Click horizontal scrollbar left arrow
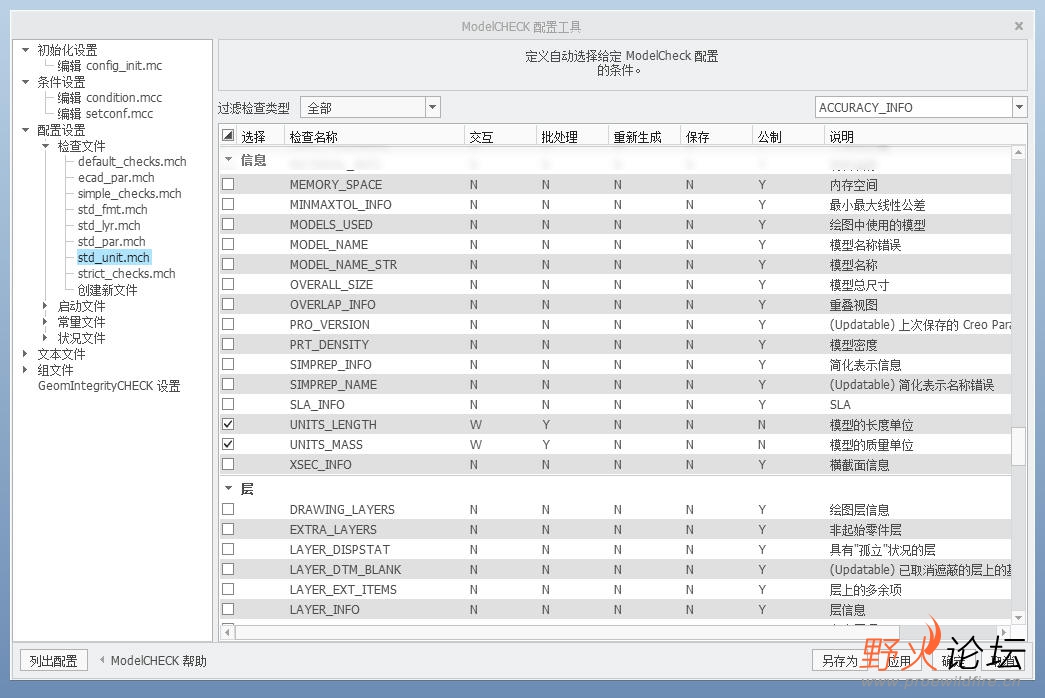The height and width of the screenshot is (698, 1045). (228, 631)
